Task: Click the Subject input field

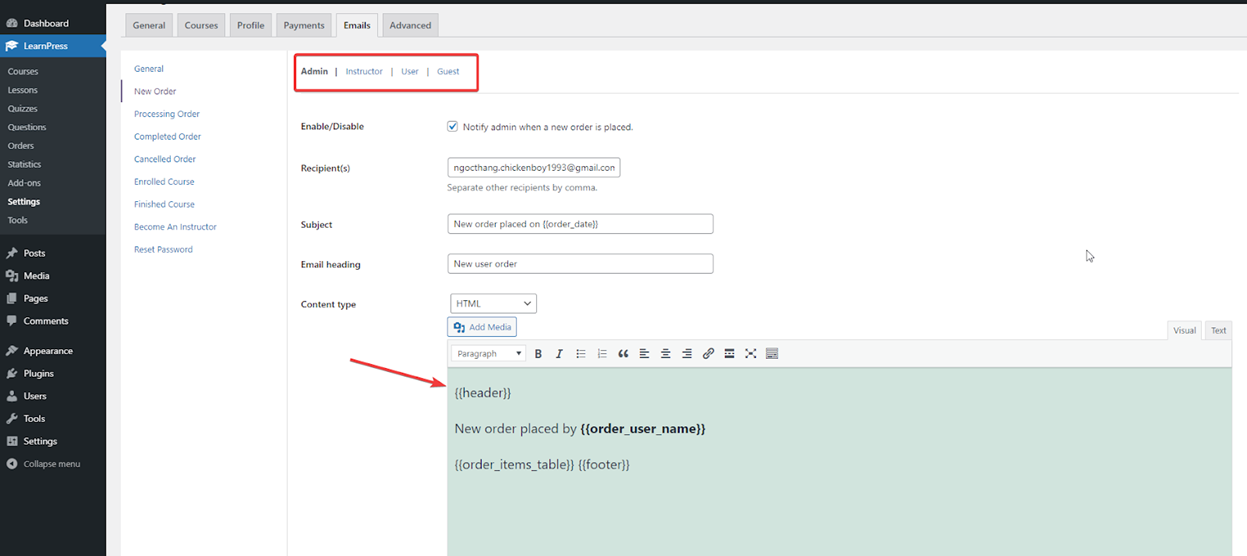Action: [580, 224]
